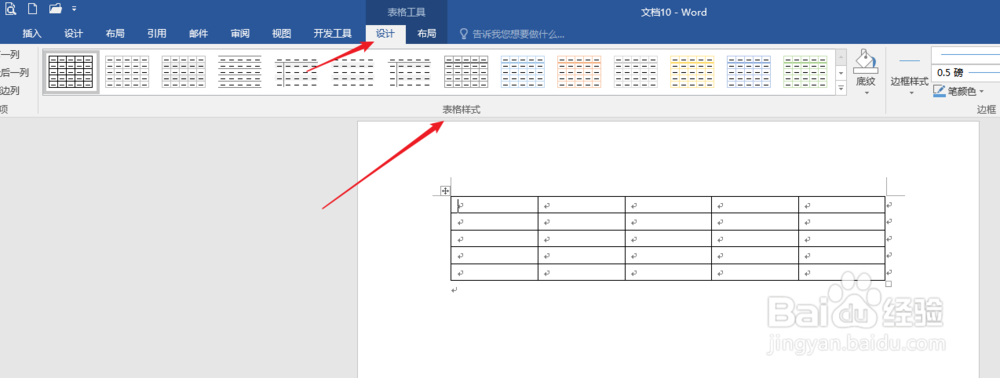Select the 表格工具 设计 tab
This screenshot has width=1000, height=378.
click(385, 34)
